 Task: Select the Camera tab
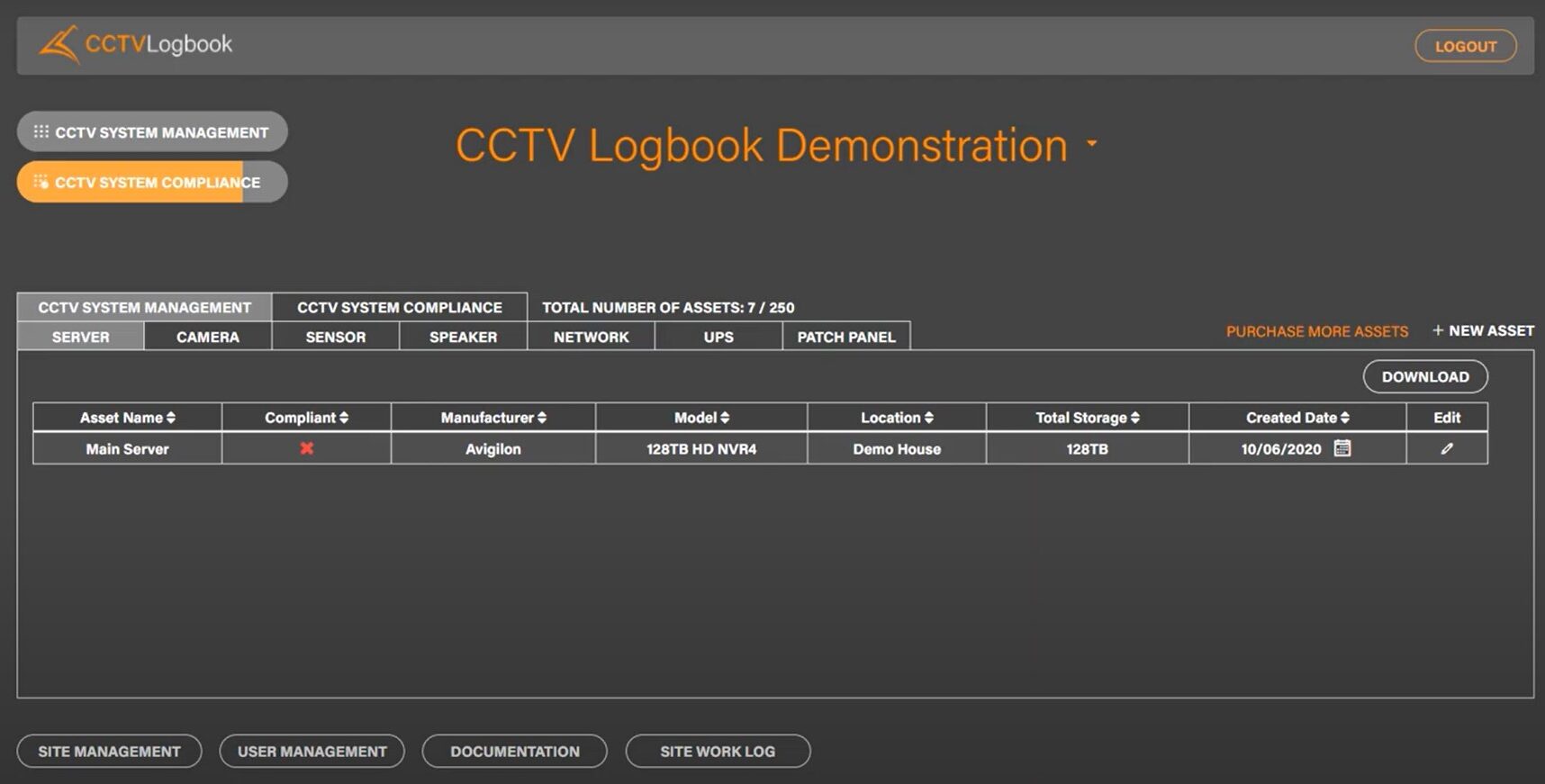[208, 337]
